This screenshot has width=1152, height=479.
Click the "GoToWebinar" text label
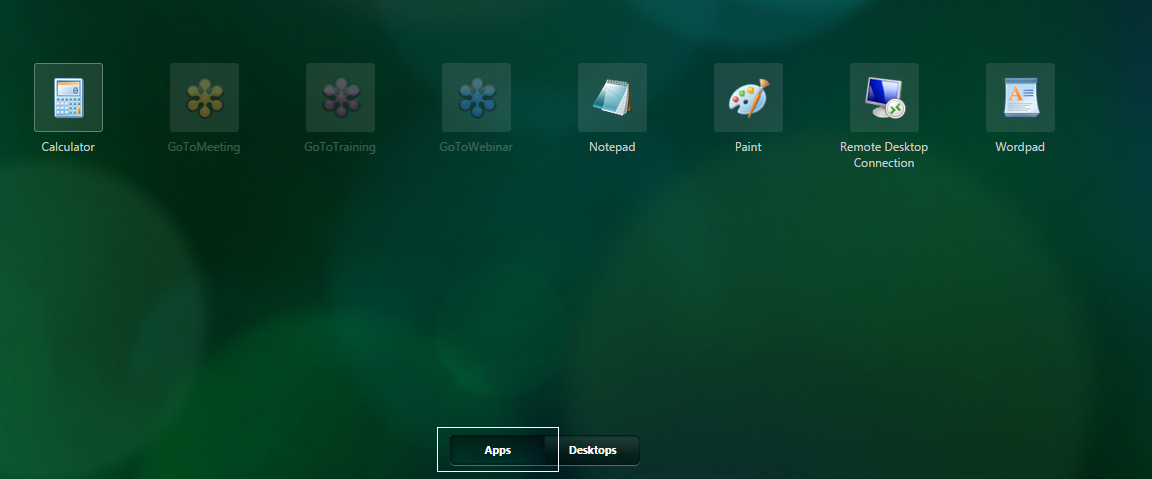(476, 147)
